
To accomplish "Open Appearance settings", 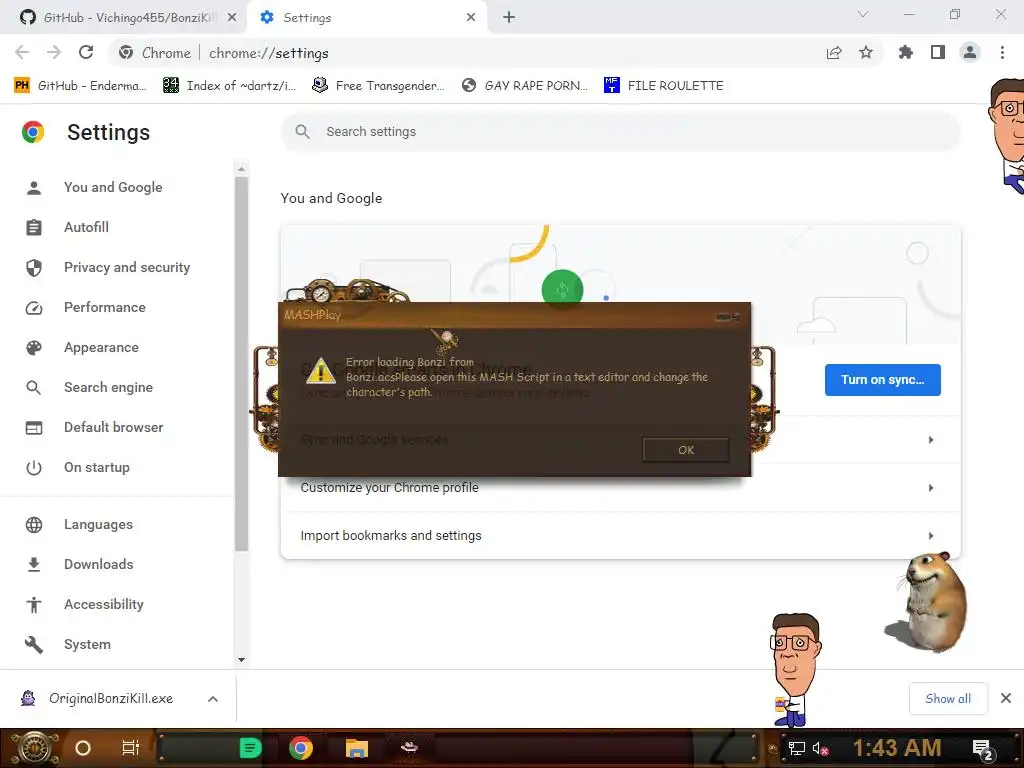I will (101, 347).
